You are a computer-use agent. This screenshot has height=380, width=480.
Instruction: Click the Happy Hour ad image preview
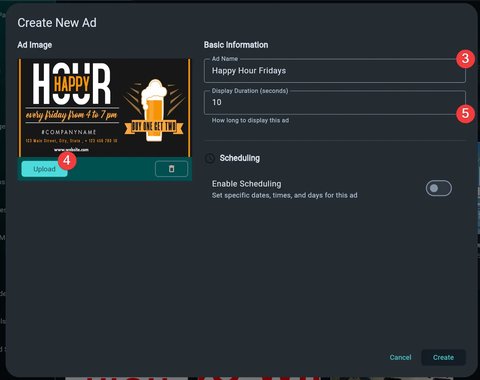(x=105, y=108)
